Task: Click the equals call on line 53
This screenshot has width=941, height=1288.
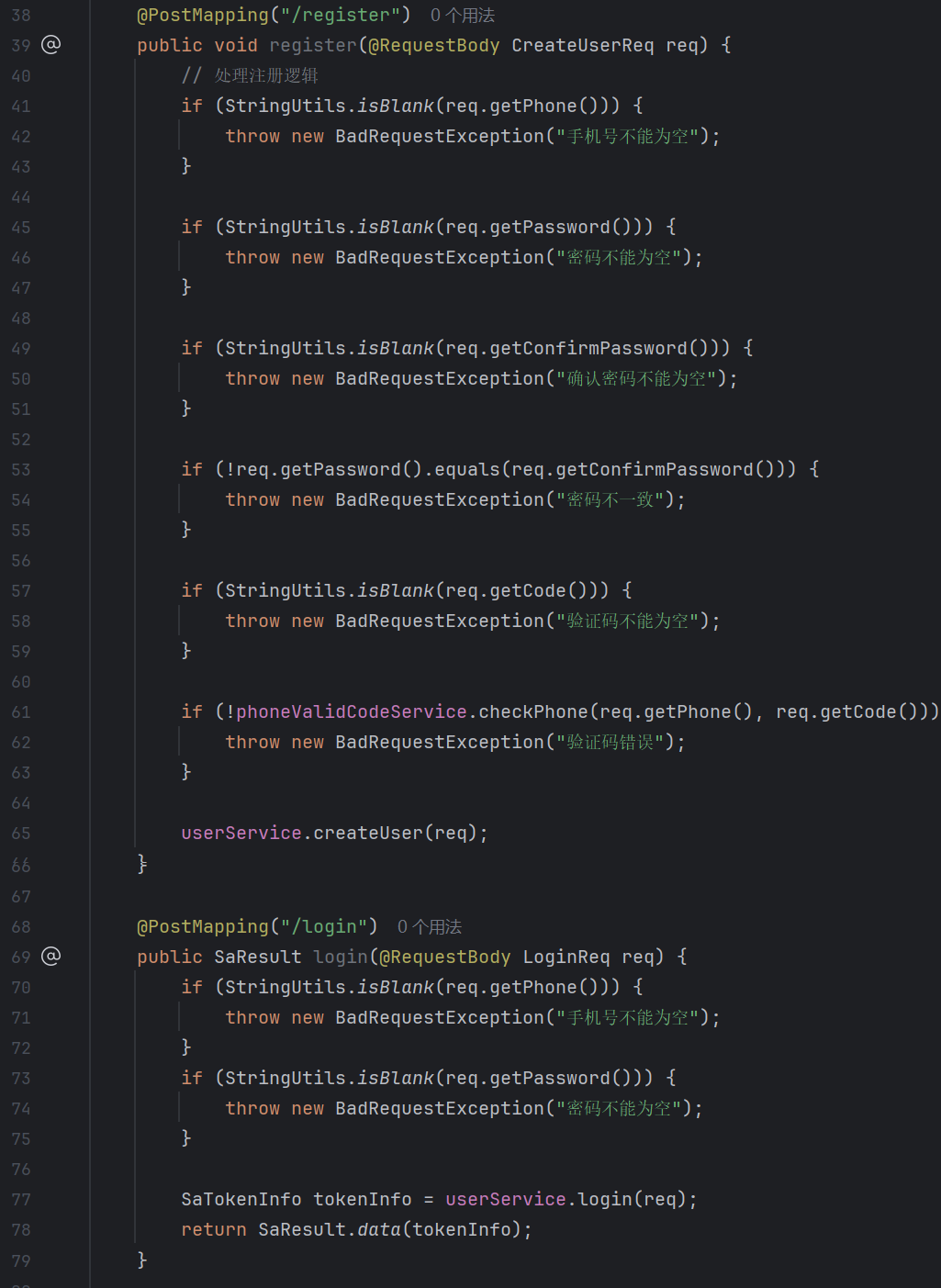Action: 467,469
